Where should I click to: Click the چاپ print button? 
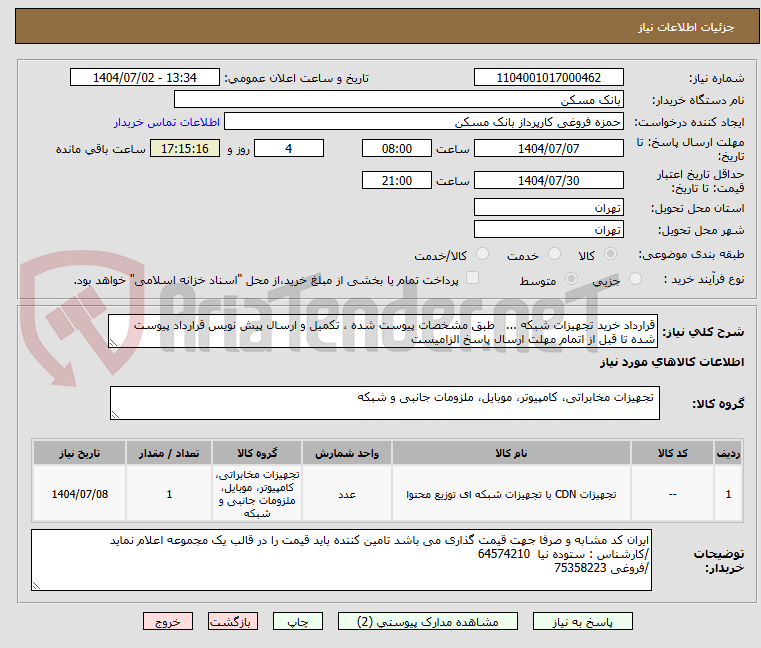[298, 621]
